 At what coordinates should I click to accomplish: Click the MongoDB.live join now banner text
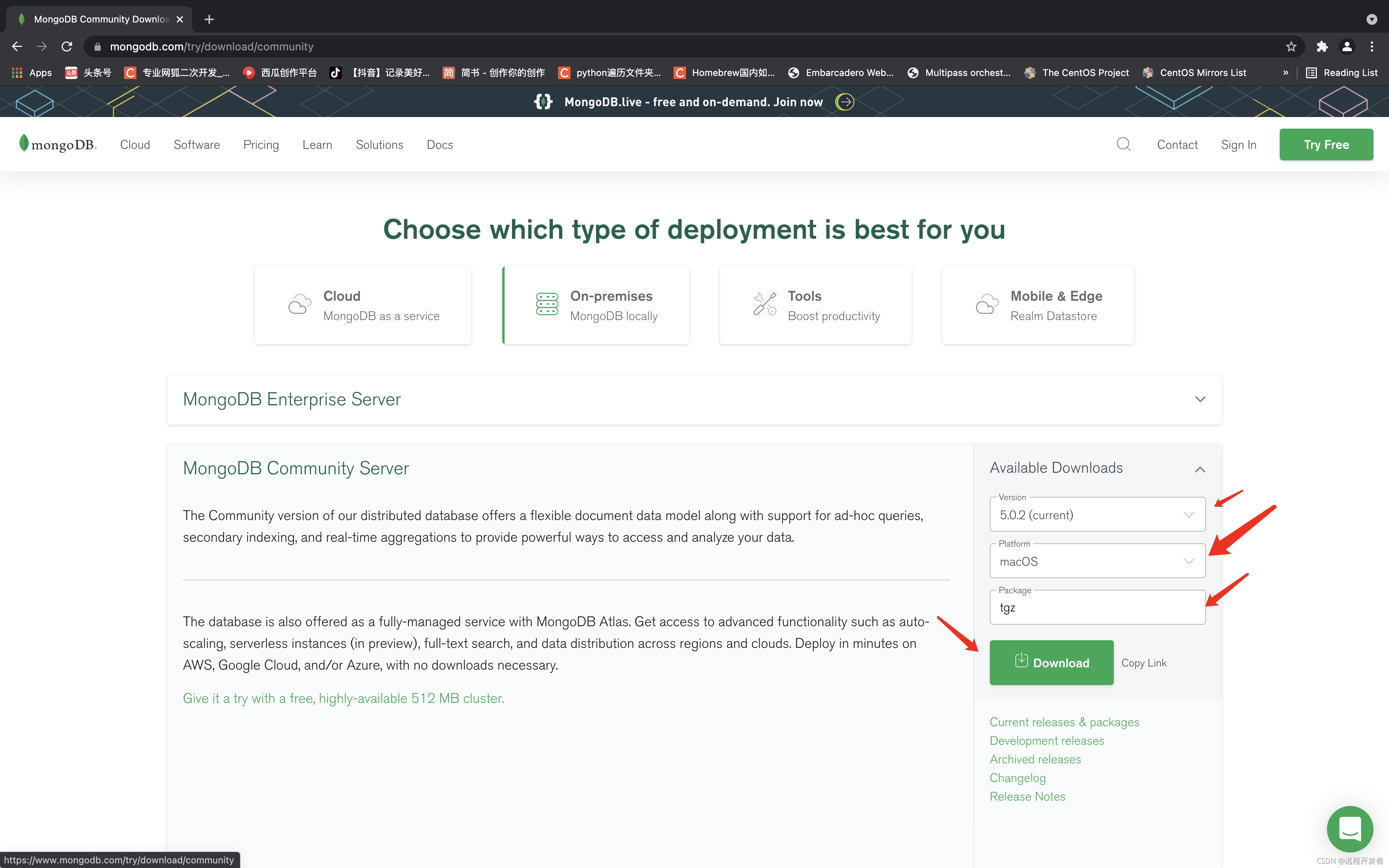point(693,102)
